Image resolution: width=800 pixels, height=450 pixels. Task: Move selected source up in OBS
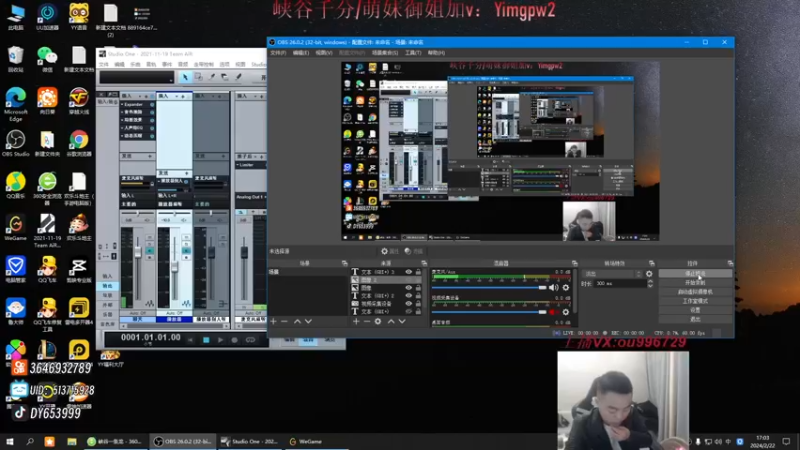click(391, 321)
